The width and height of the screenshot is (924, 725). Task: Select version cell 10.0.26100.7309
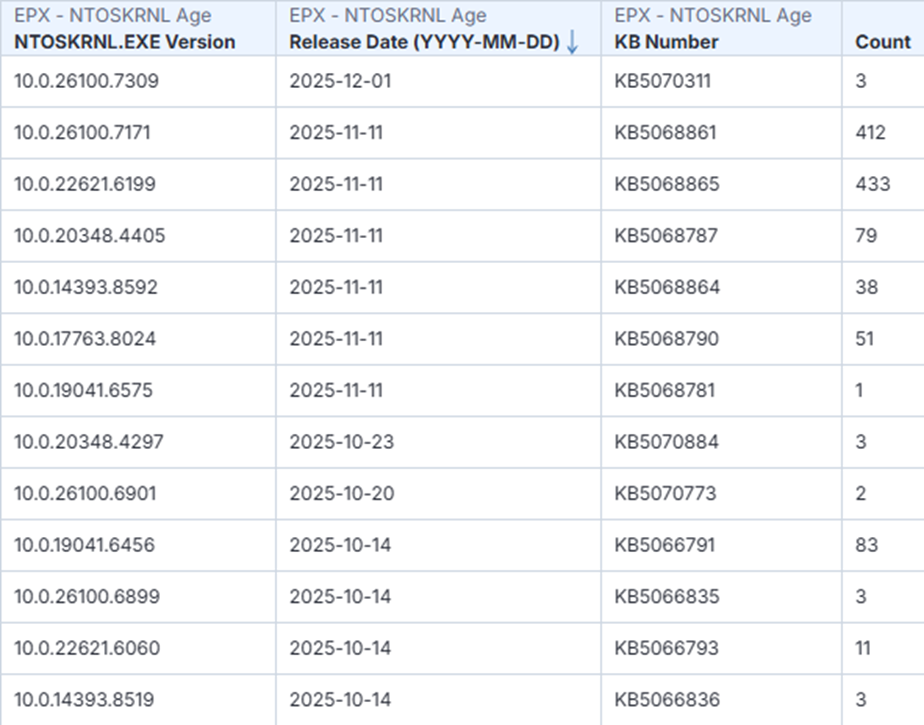point(86,81)
